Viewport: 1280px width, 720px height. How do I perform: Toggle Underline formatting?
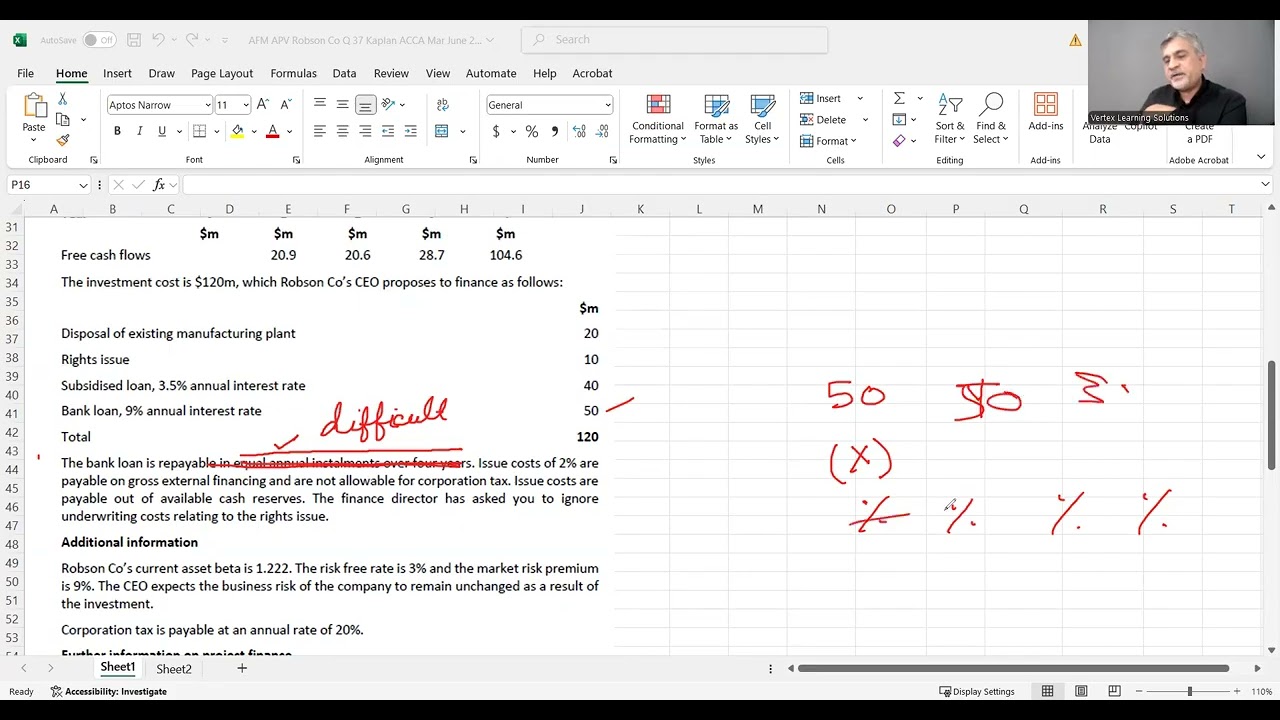tap(161, 132)
